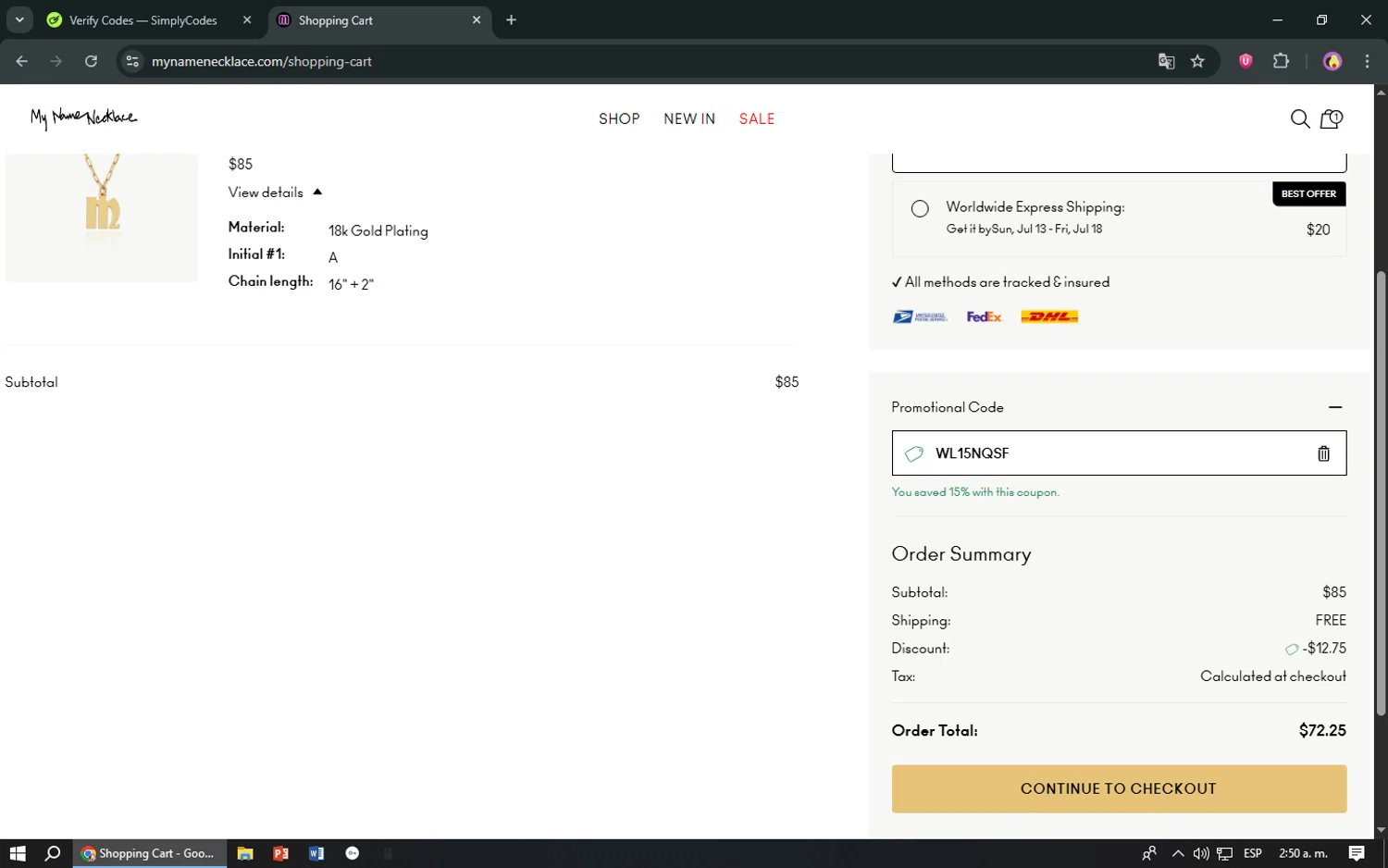Screen dimensions: 1388x868
Task: Open the SALE menu
Action: [x=757, y=118]
